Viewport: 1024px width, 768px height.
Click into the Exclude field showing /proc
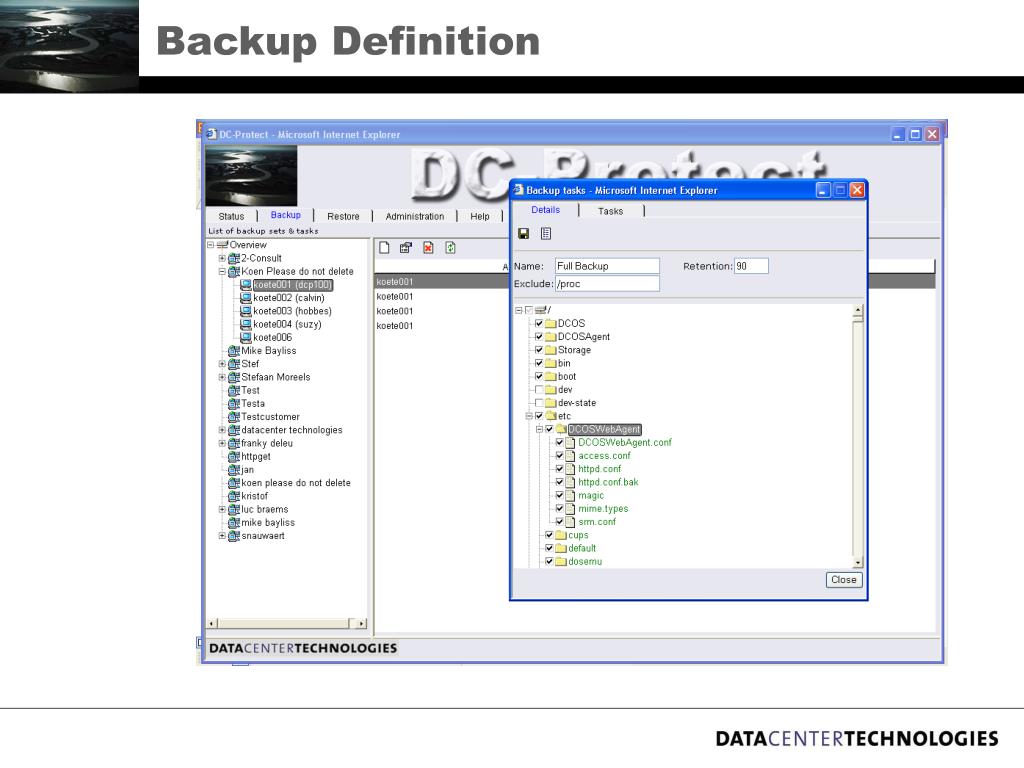pyautogui.click(x=607, y=284)
